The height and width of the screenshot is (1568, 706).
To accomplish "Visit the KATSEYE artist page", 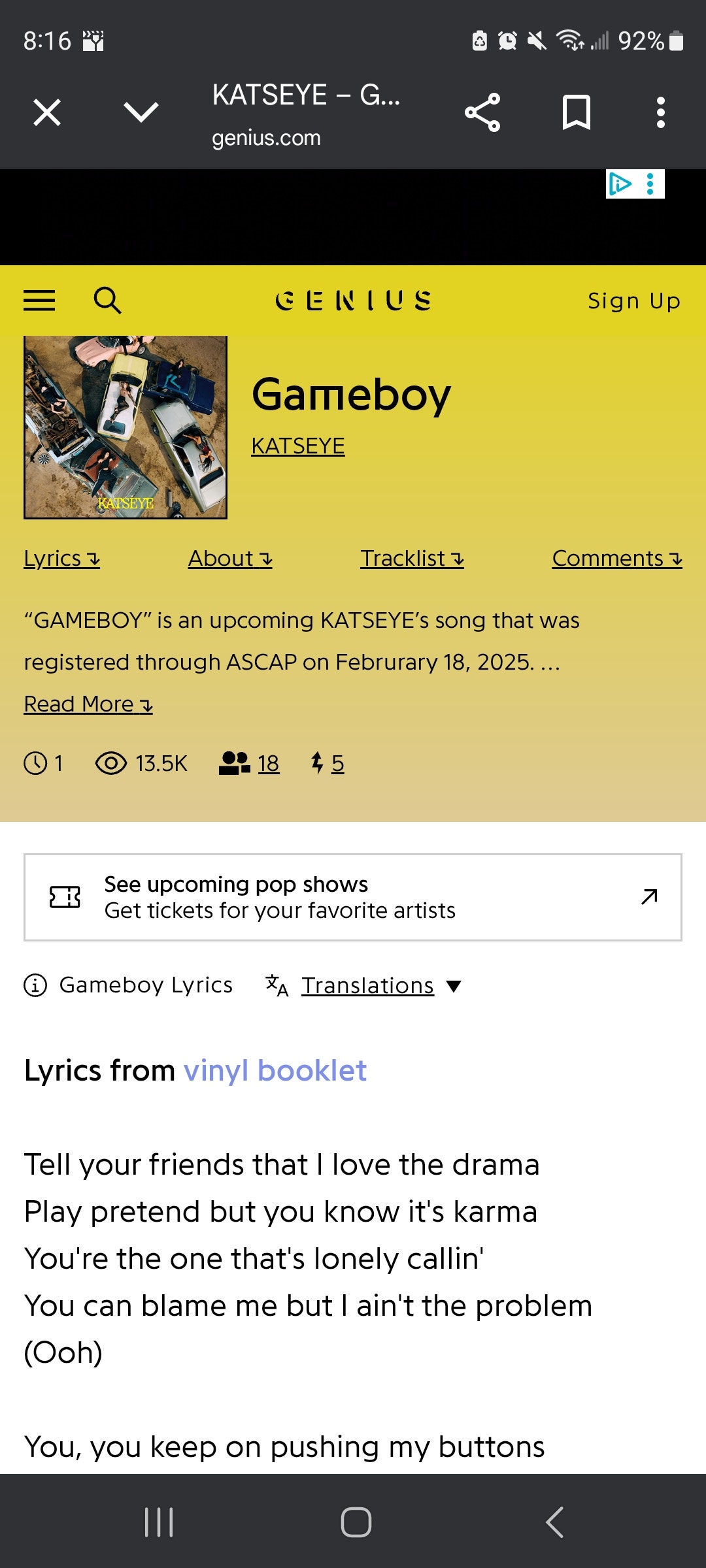I will point(298,446).
